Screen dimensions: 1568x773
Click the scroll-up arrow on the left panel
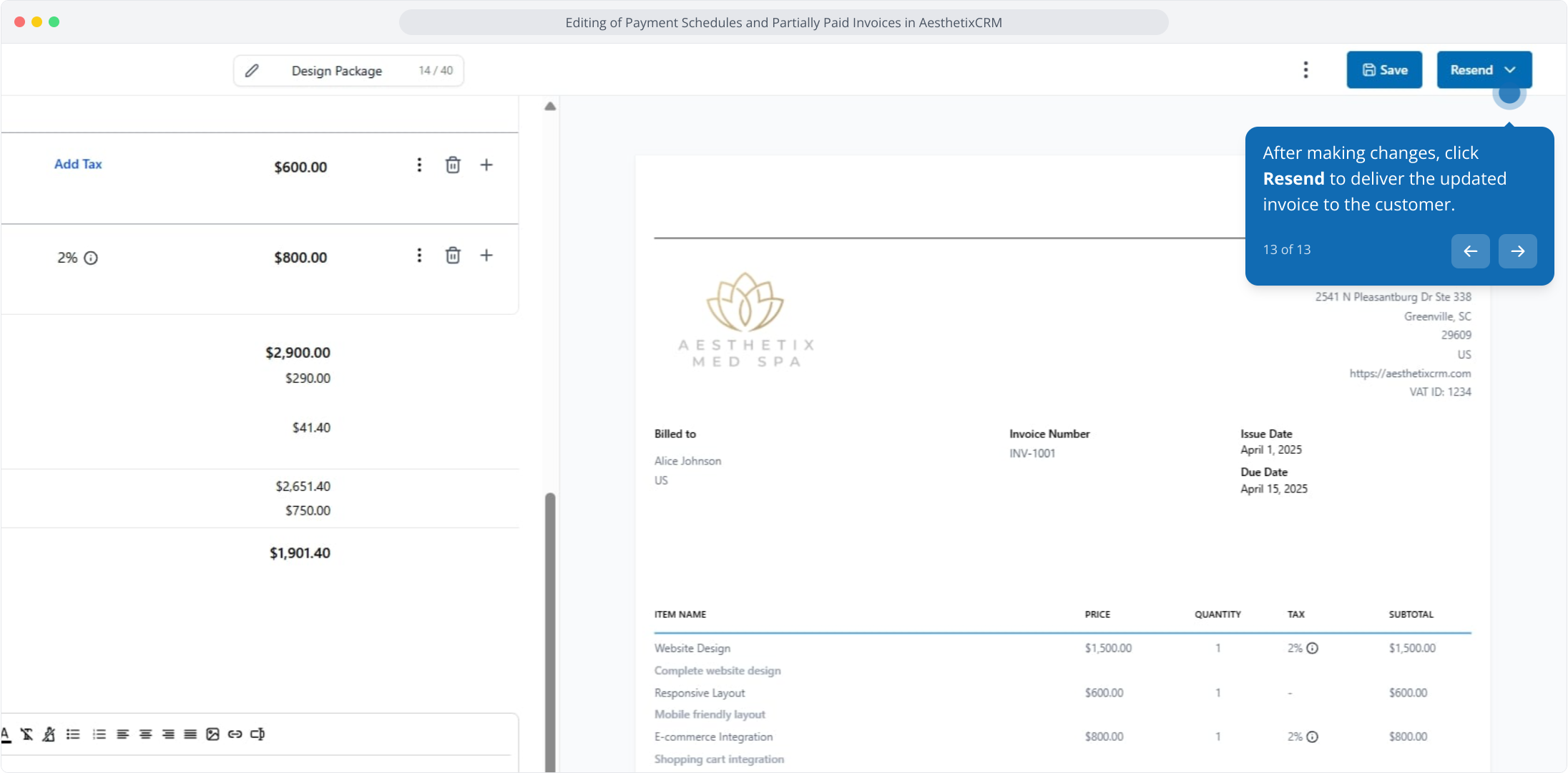(549, 107)
